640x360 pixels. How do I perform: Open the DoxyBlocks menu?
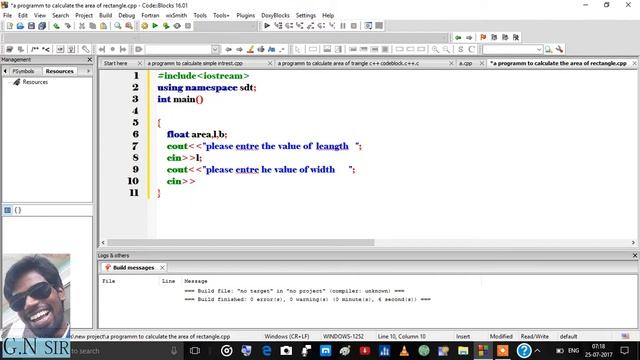(275, 16)
